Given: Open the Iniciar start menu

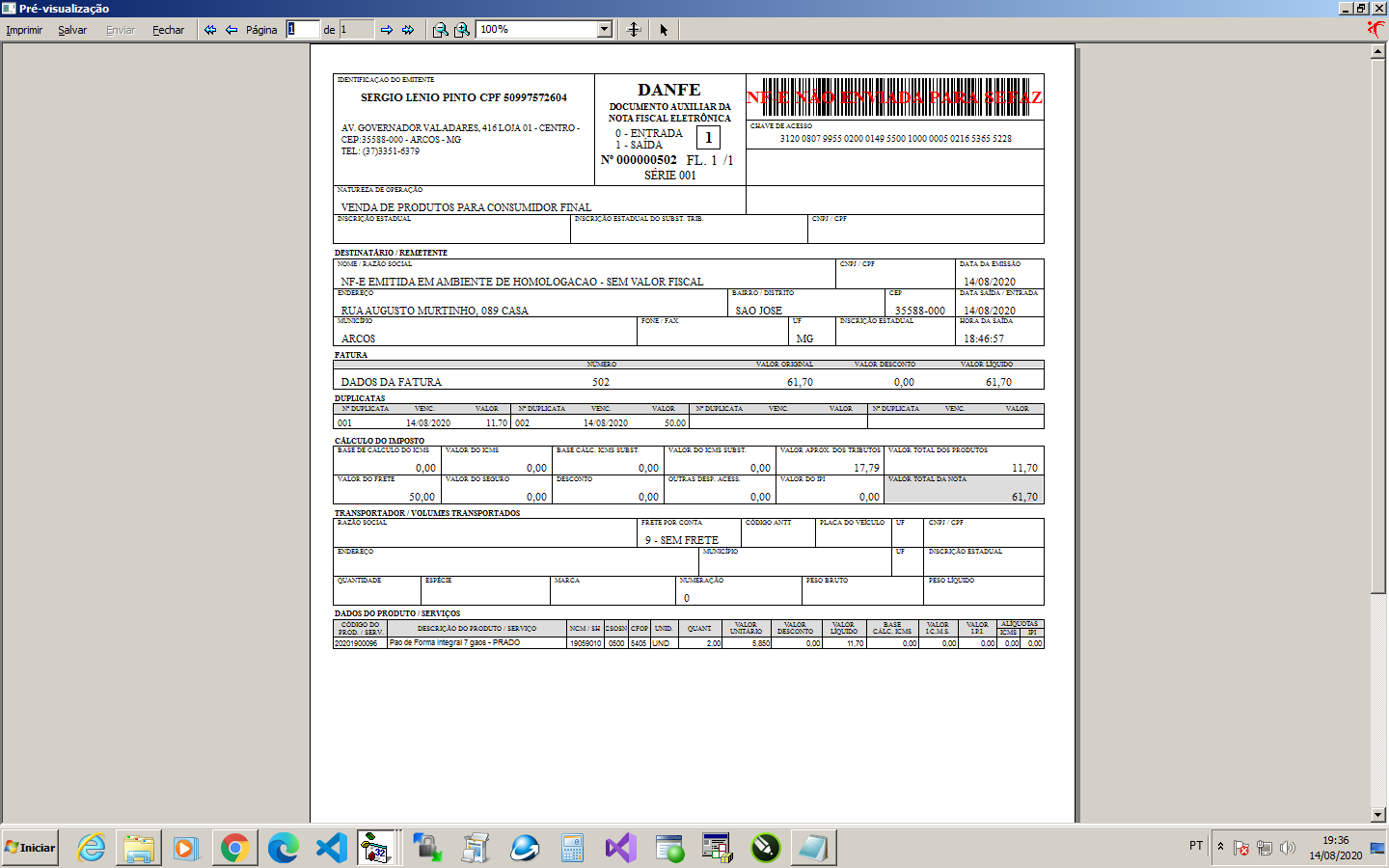Looking at the screenshot, I should (30, 848).
